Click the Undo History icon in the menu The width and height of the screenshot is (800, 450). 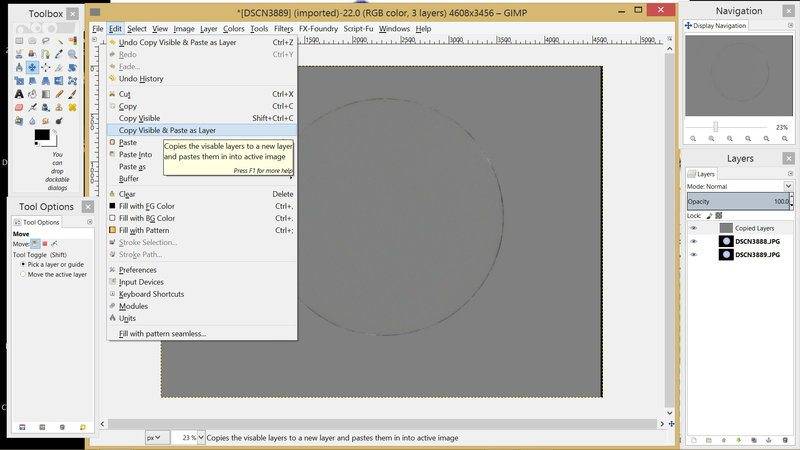point(111,78)
